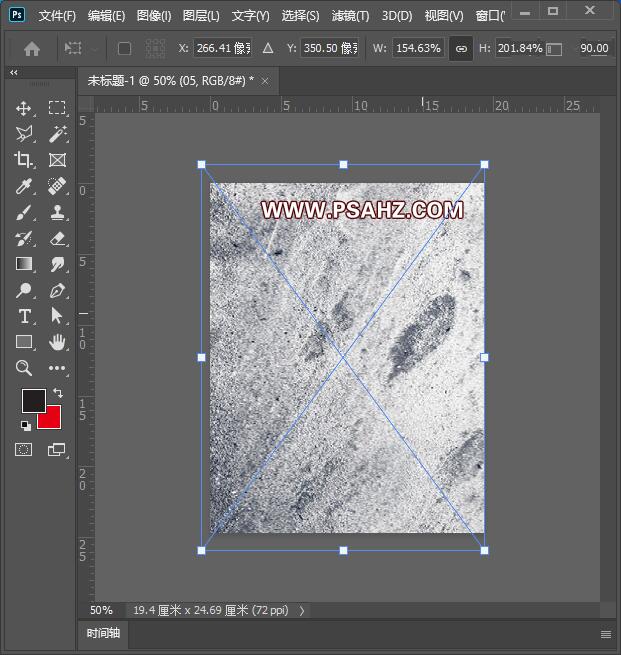Click the rotation angle field 90.00
This screenshot has width=621, height=655.
[x=594, y=48]
